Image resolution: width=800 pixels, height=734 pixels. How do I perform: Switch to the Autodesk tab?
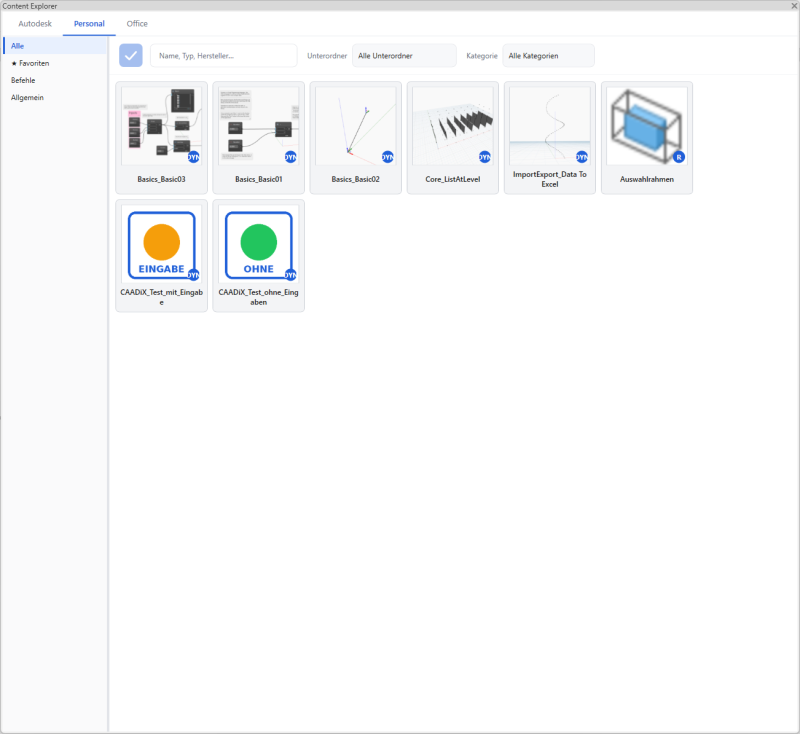click(x=35, y=23)
